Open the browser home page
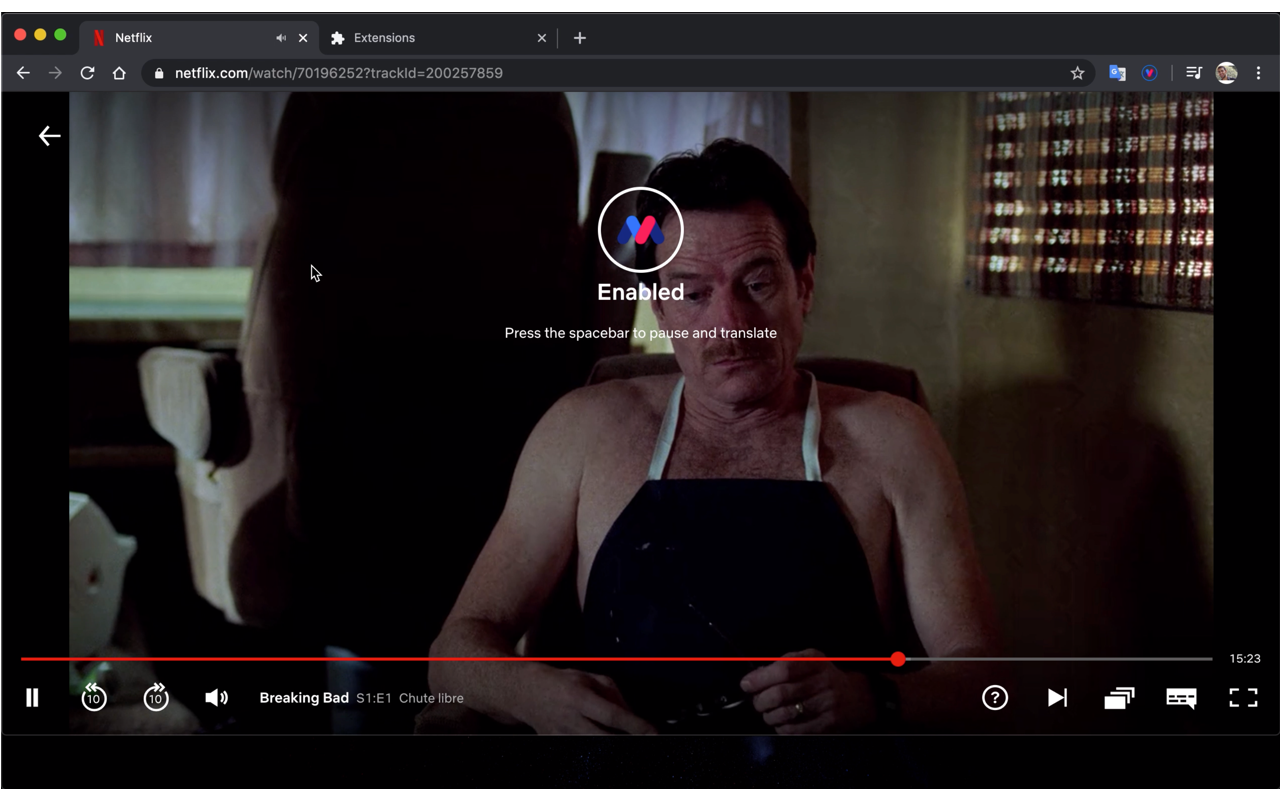Viewport: 1280px width, 800px height. click(119, 73)
